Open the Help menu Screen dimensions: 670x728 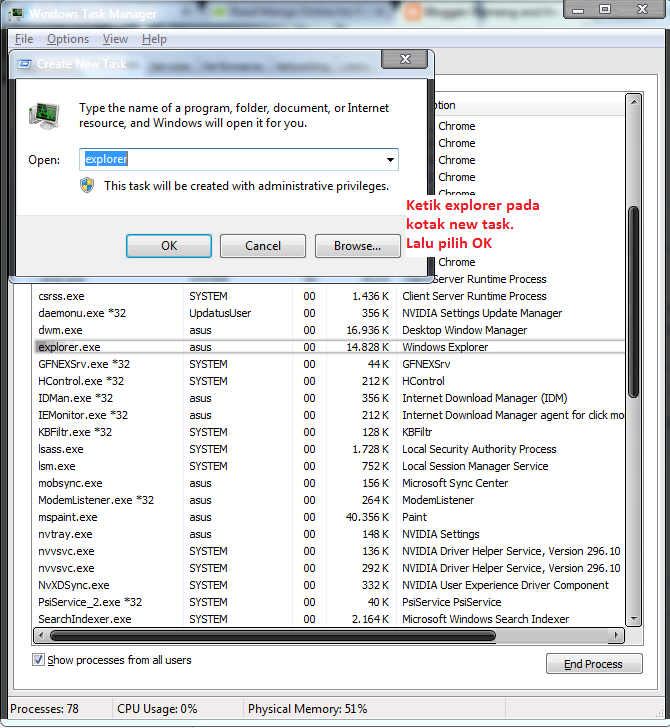[154, 39]
